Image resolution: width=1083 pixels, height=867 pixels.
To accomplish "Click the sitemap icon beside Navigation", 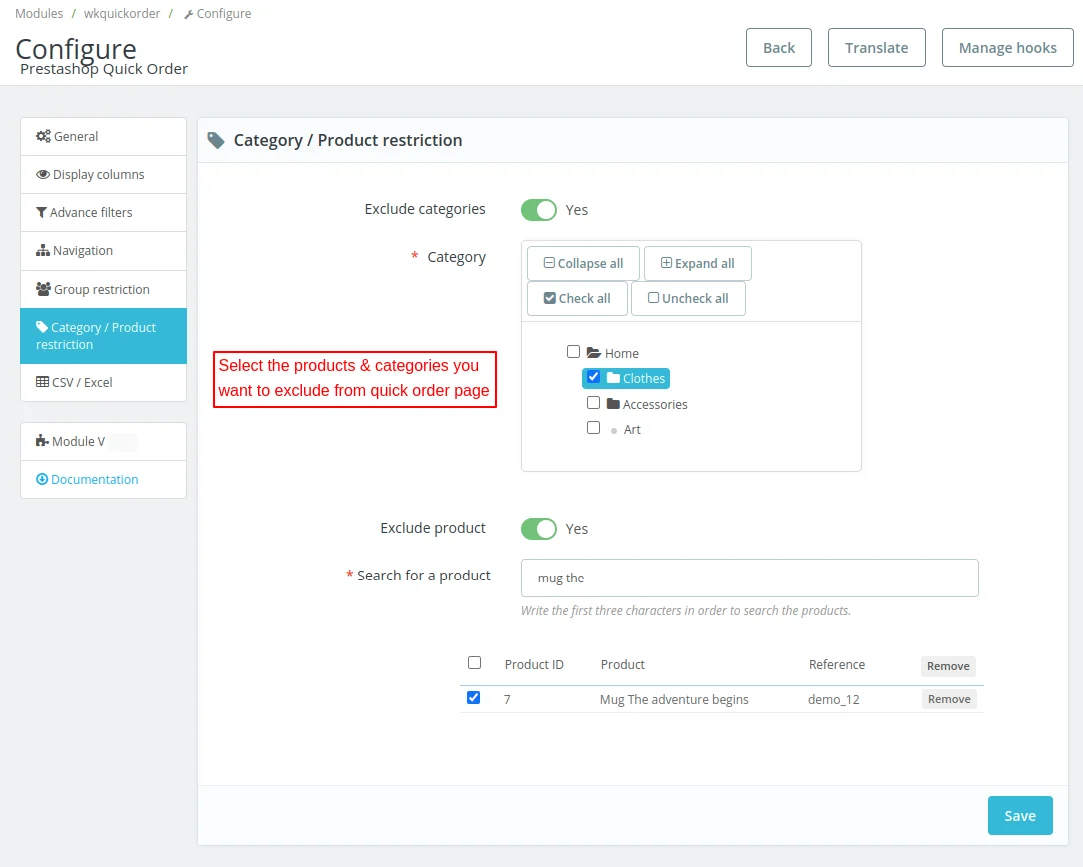I will pos(43,251).
